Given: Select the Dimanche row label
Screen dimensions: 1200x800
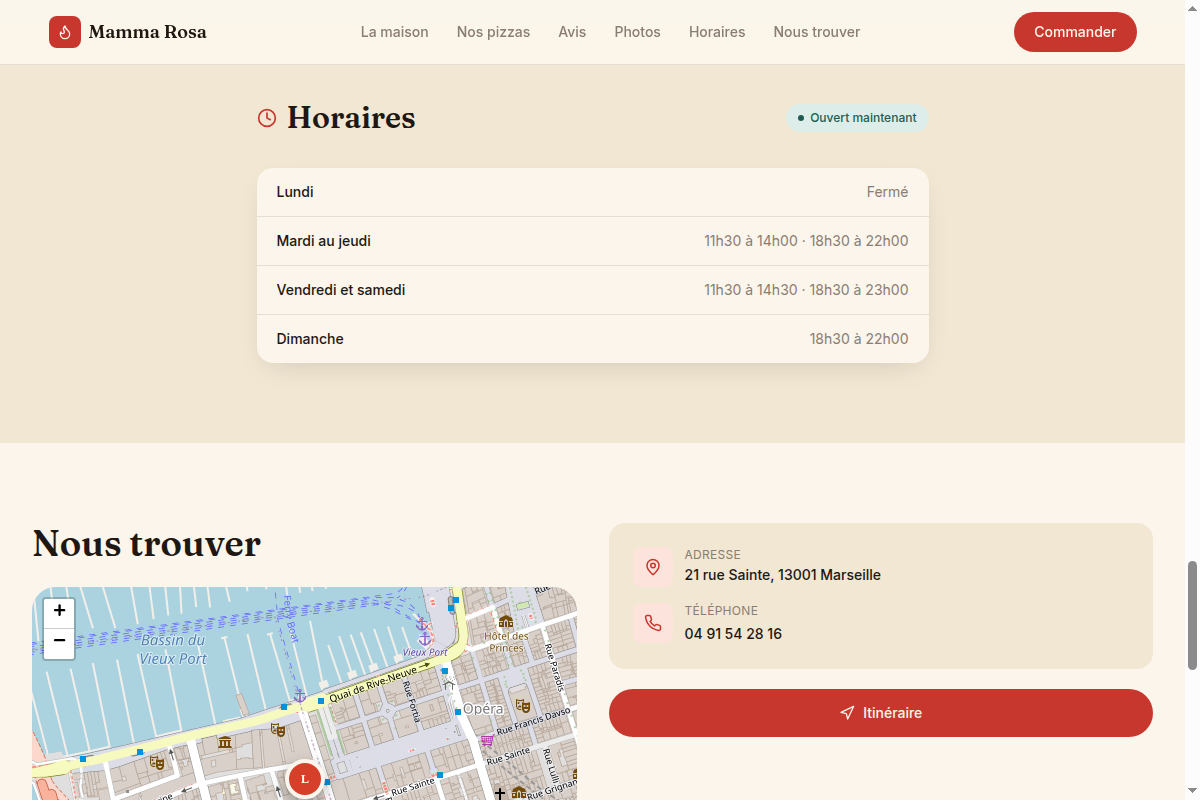Looking at the screenshot, I should coord(310,339).
